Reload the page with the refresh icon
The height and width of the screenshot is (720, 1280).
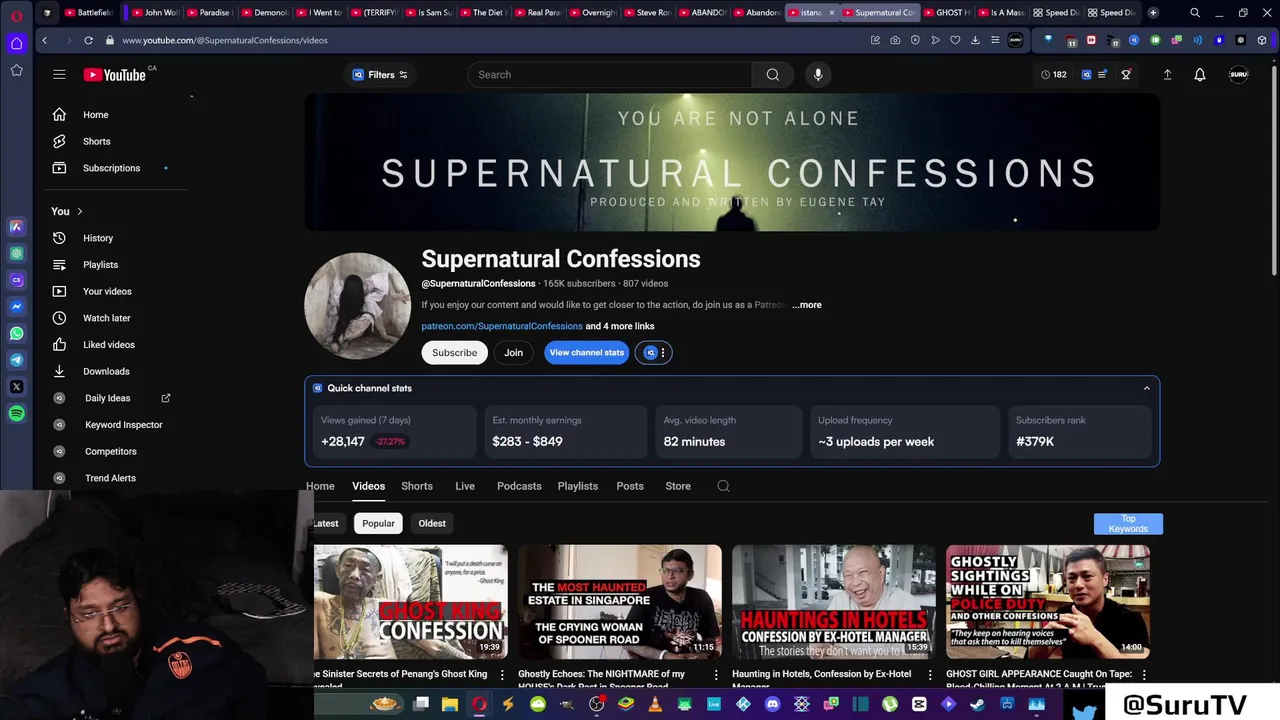pos(88,40)
